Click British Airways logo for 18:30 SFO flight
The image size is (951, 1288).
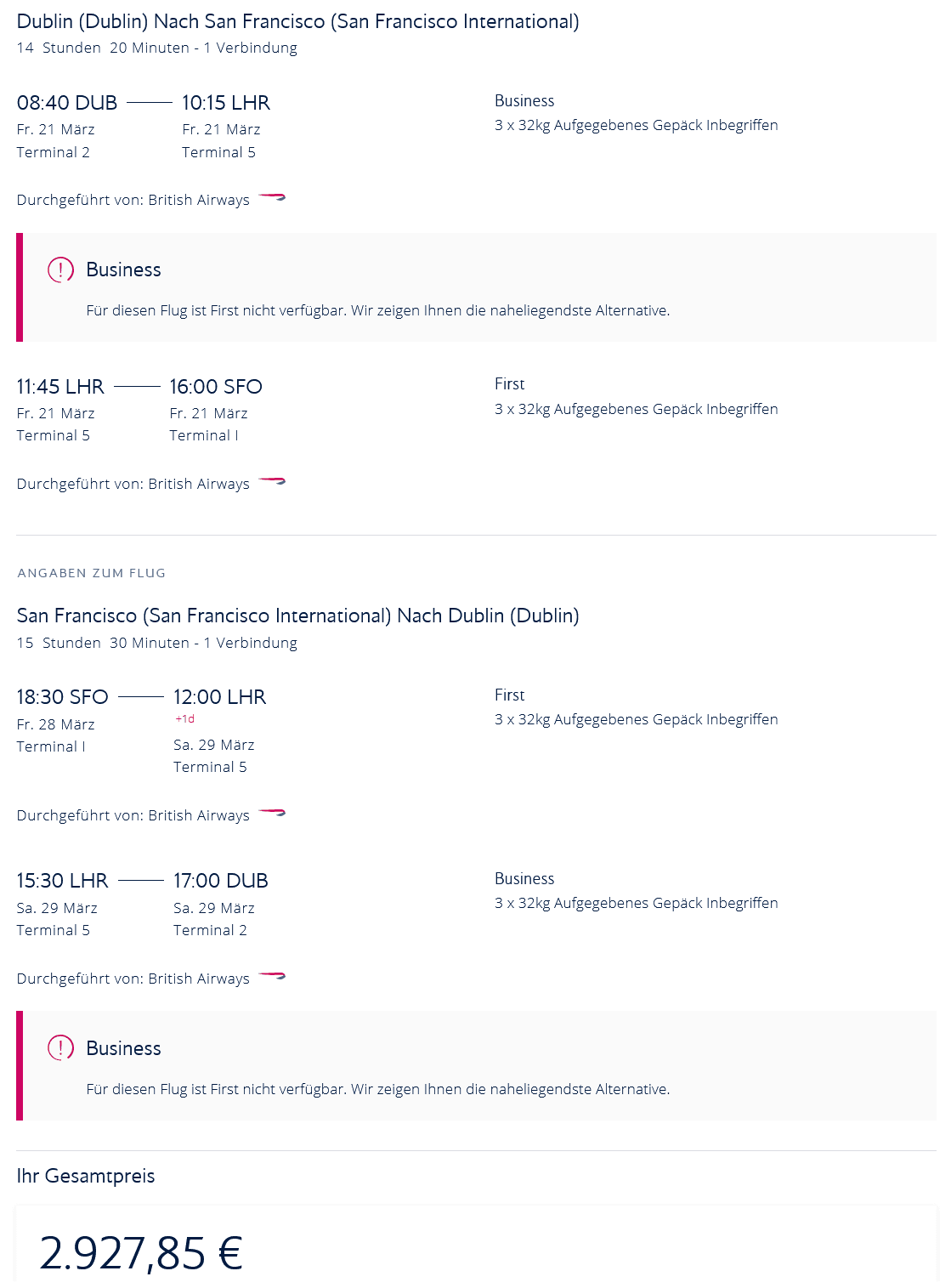(272, 814)
